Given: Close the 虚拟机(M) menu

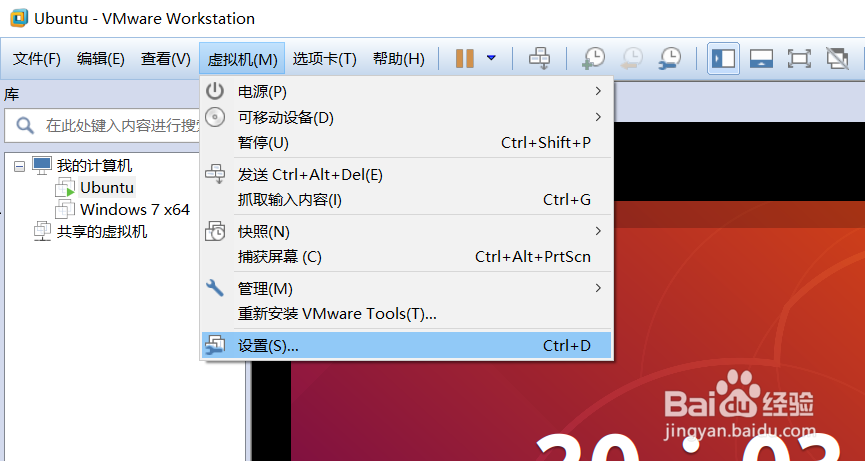Looking at the screenshot, I should pyautogui.click(x=242, y=58).
